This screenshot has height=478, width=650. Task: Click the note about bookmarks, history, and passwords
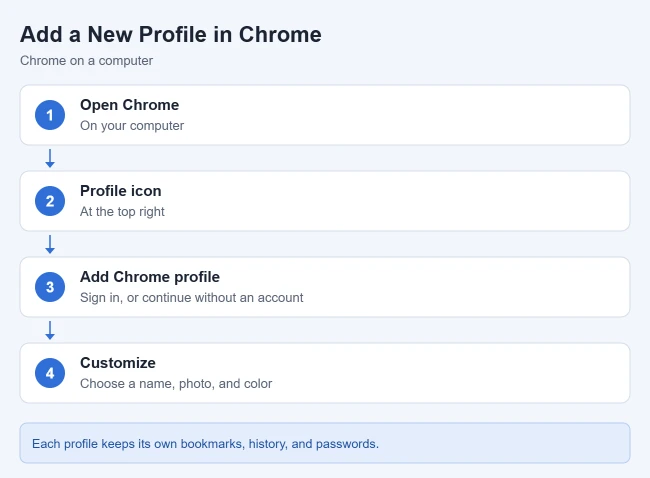coord(325,443)
